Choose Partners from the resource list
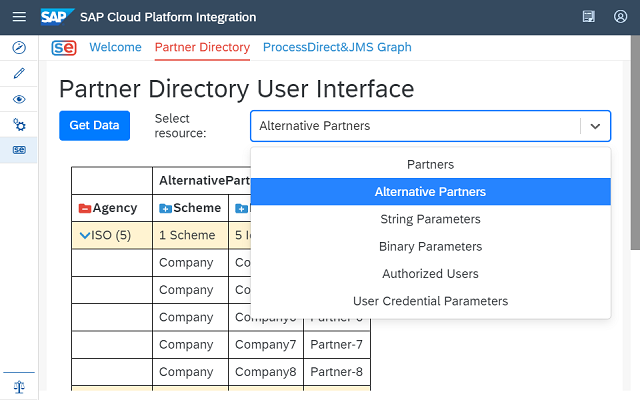The height and width of the screenshot is (400, 640). (x=430, y=164)
